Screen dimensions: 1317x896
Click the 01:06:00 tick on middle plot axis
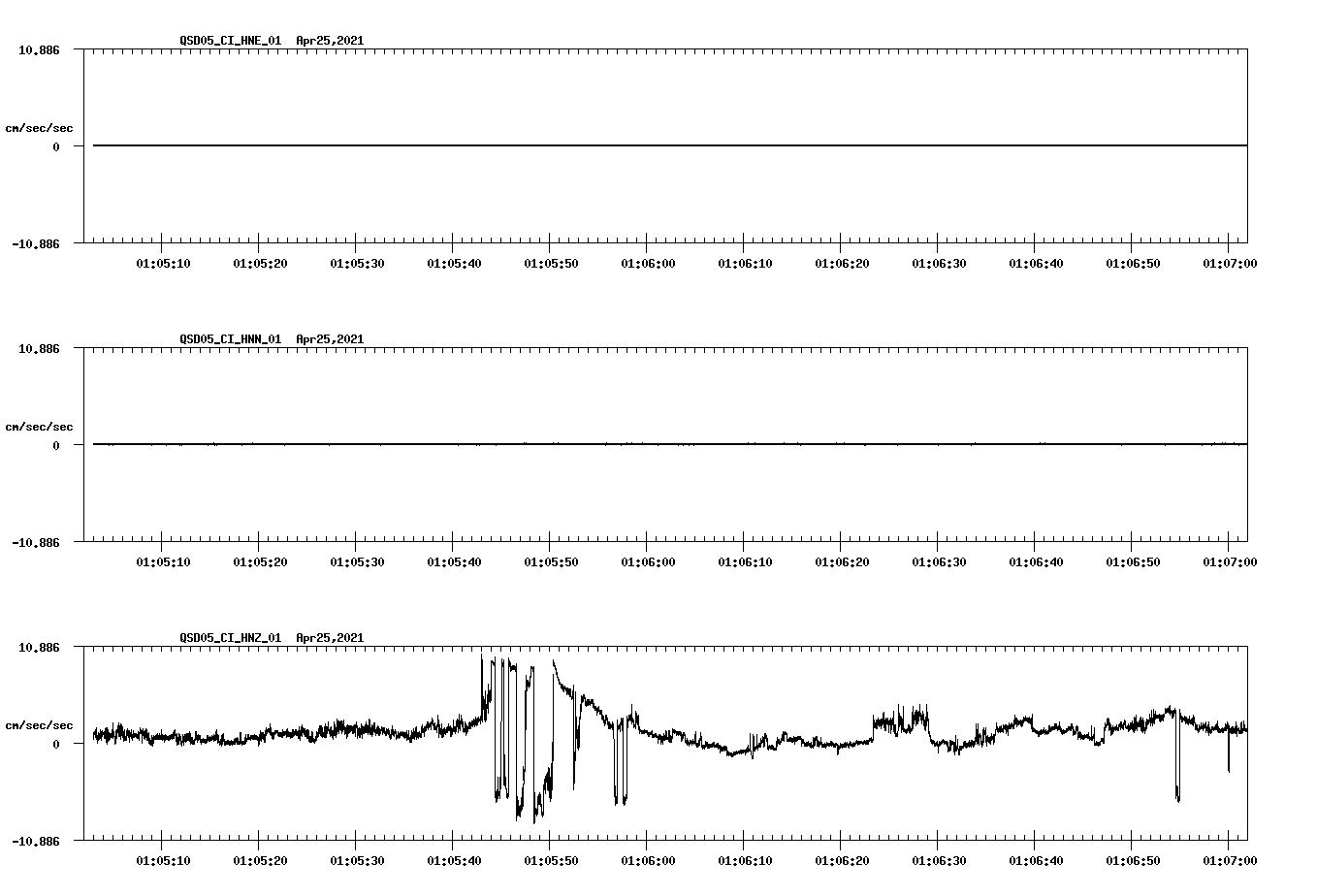pos(648,560)
